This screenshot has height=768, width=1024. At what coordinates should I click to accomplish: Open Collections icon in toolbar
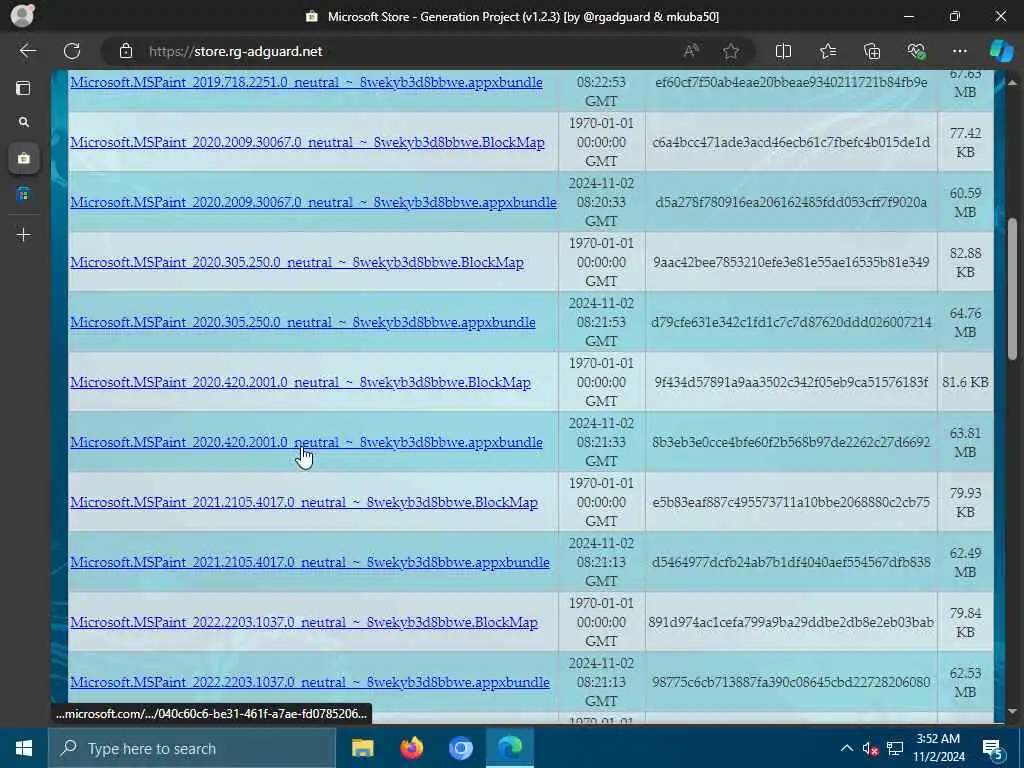pyautogui.click(x=872, y=51)
